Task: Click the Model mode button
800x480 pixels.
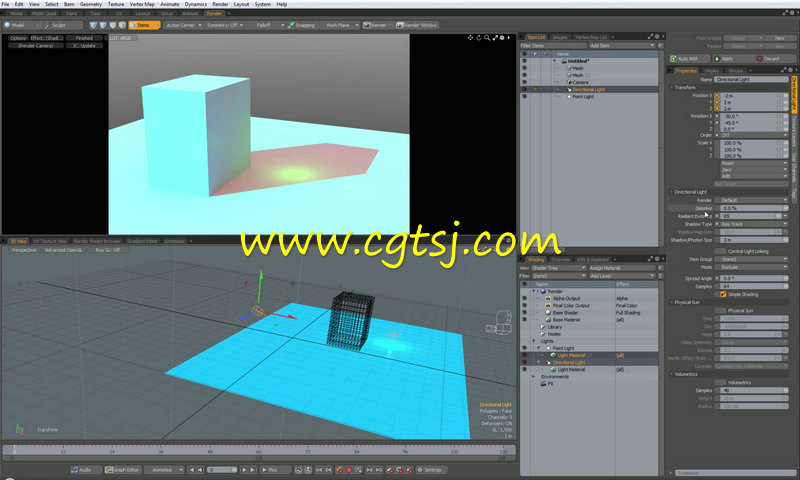Action: pos(18,25)
